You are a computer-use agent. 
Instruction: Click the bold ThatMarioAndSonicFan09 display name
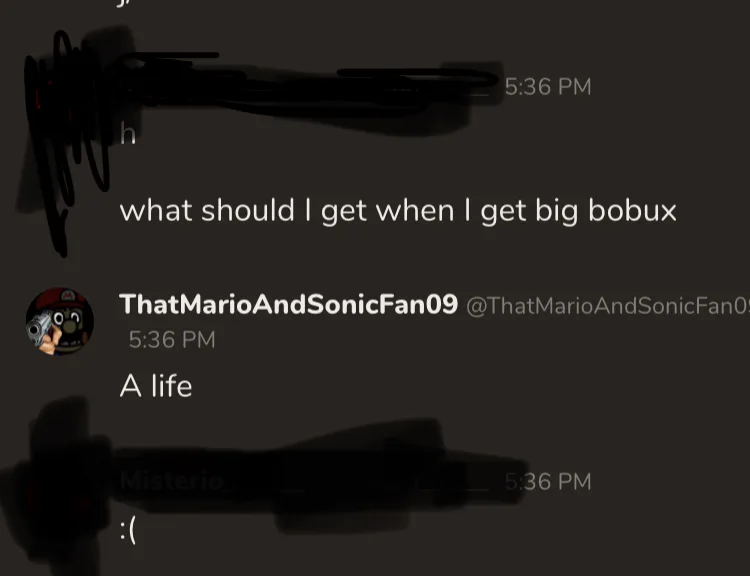(288, 304)
